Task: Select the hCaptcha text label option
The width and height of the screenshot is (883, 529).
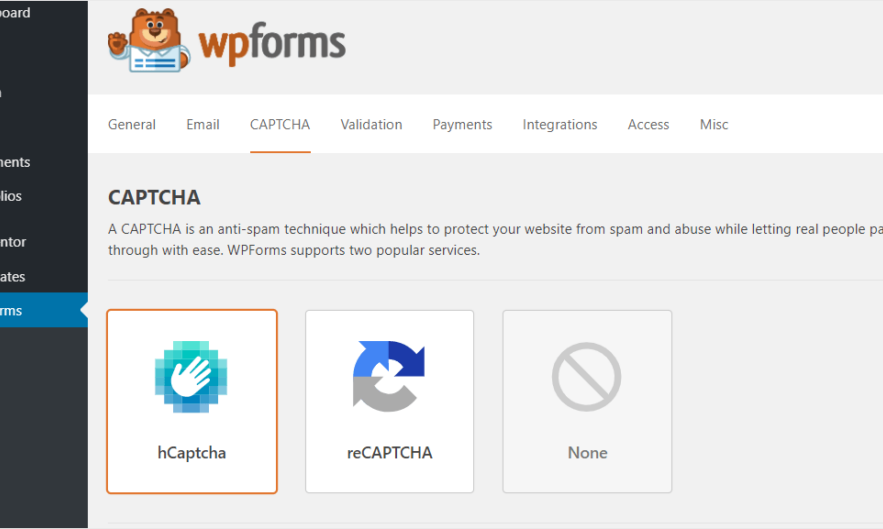Action: (192, 453)
